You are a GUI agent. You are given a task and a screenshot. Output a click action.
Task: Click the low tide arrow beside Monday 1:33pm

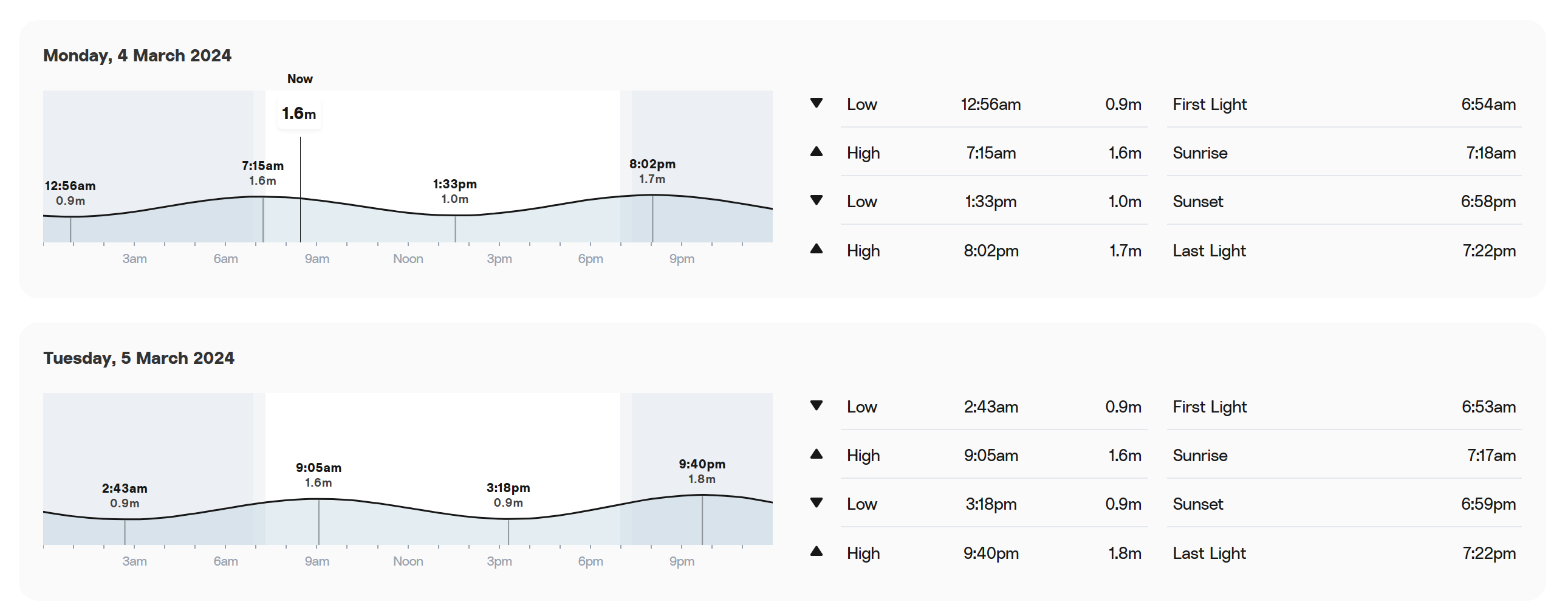tap(817, 200)
